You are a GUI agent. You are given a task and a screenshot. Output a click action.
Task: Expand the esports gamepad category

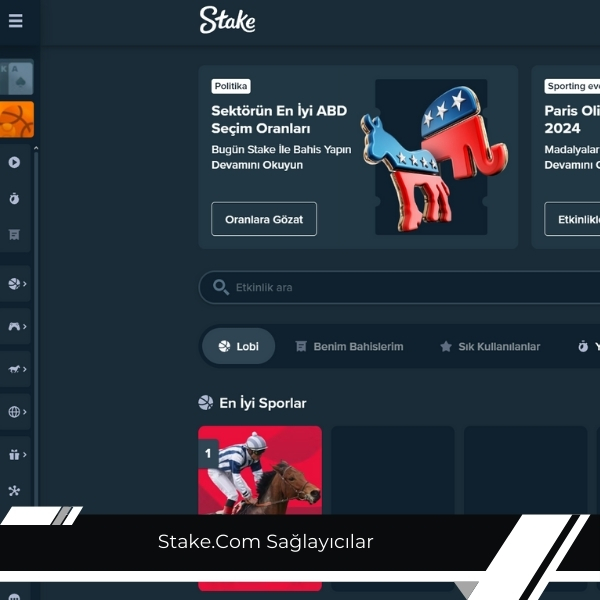point(15,326)
